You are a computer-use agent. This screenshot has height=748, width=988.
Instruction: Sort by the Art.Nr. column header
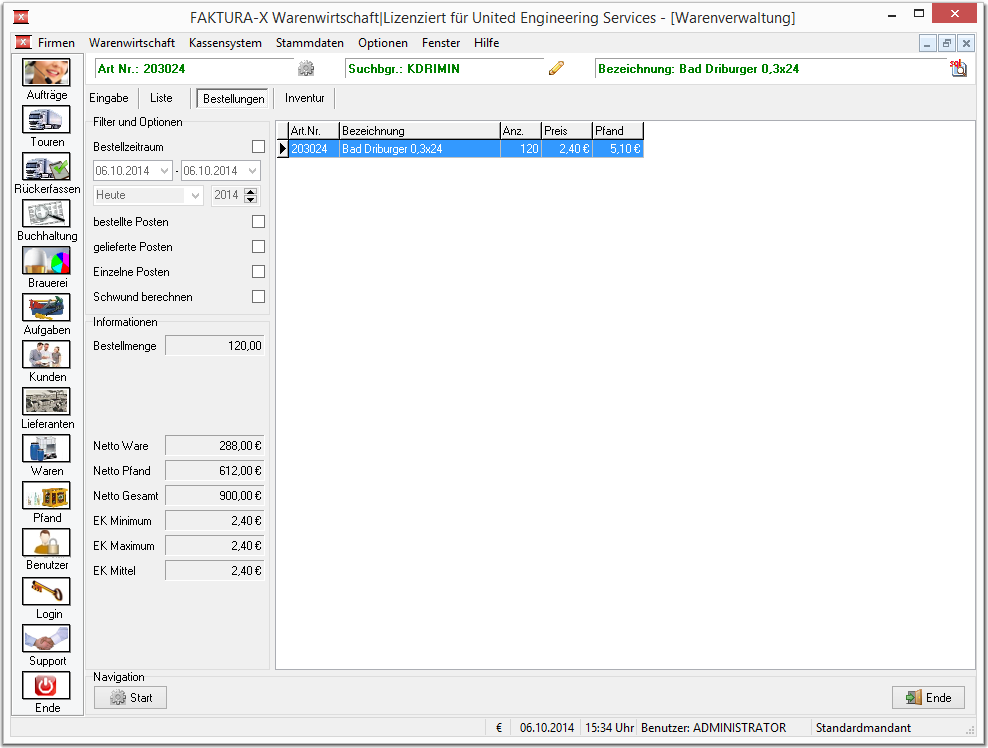coord(314,131)
